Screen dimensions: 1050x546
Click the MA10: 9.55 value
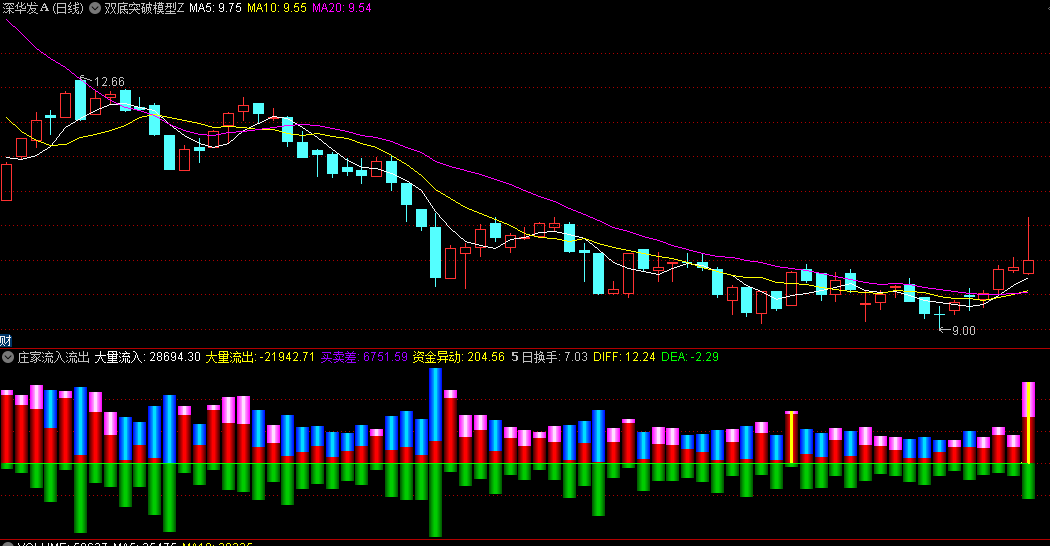click(277, 8)
